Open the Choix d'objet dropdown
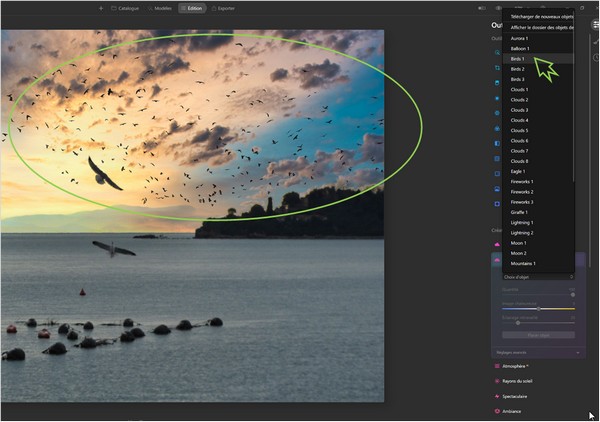Image resolution: width=600 pixels, height=422 pixels. [538, 277]
